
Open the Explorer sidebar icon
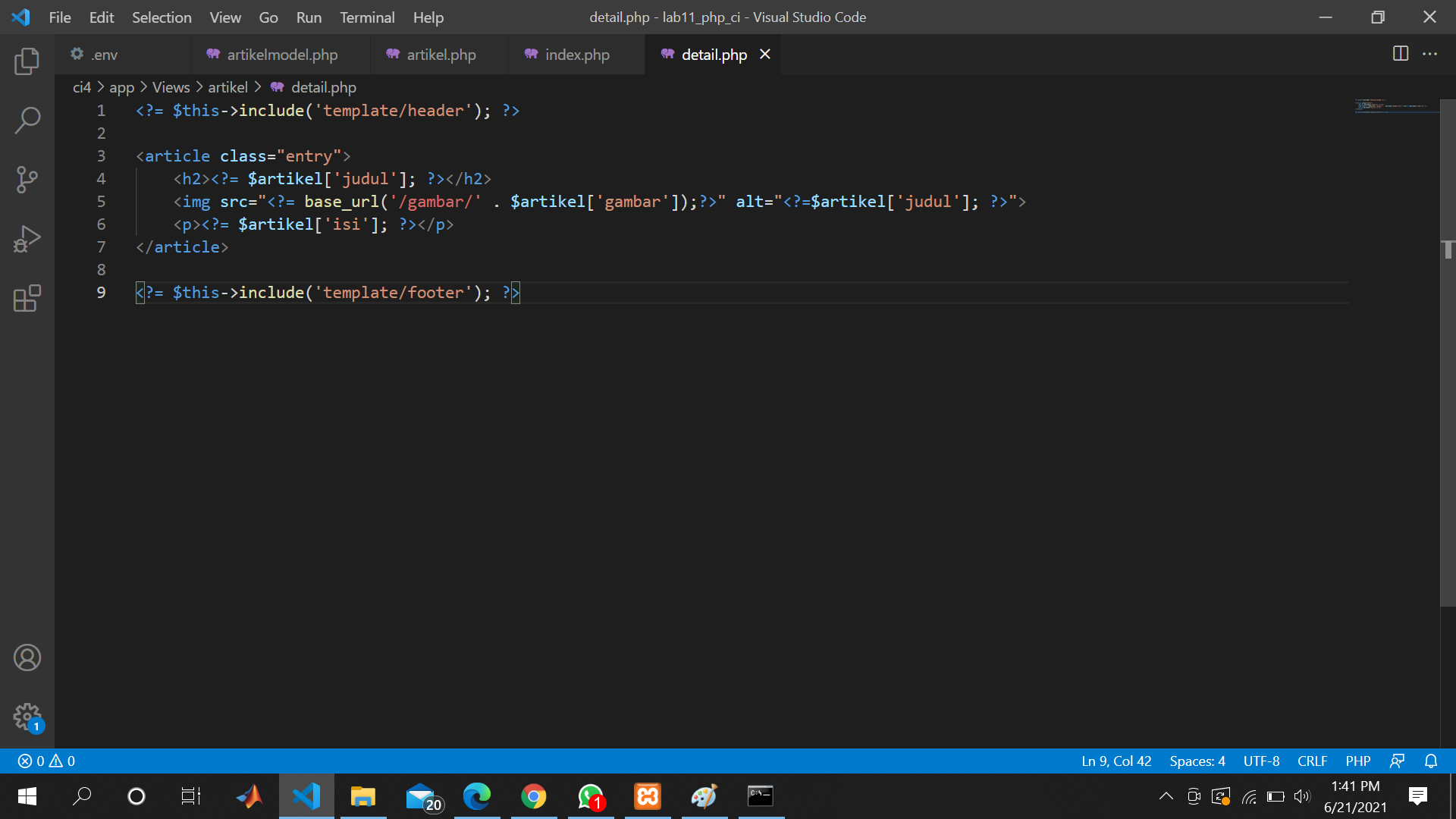(27, 61)
